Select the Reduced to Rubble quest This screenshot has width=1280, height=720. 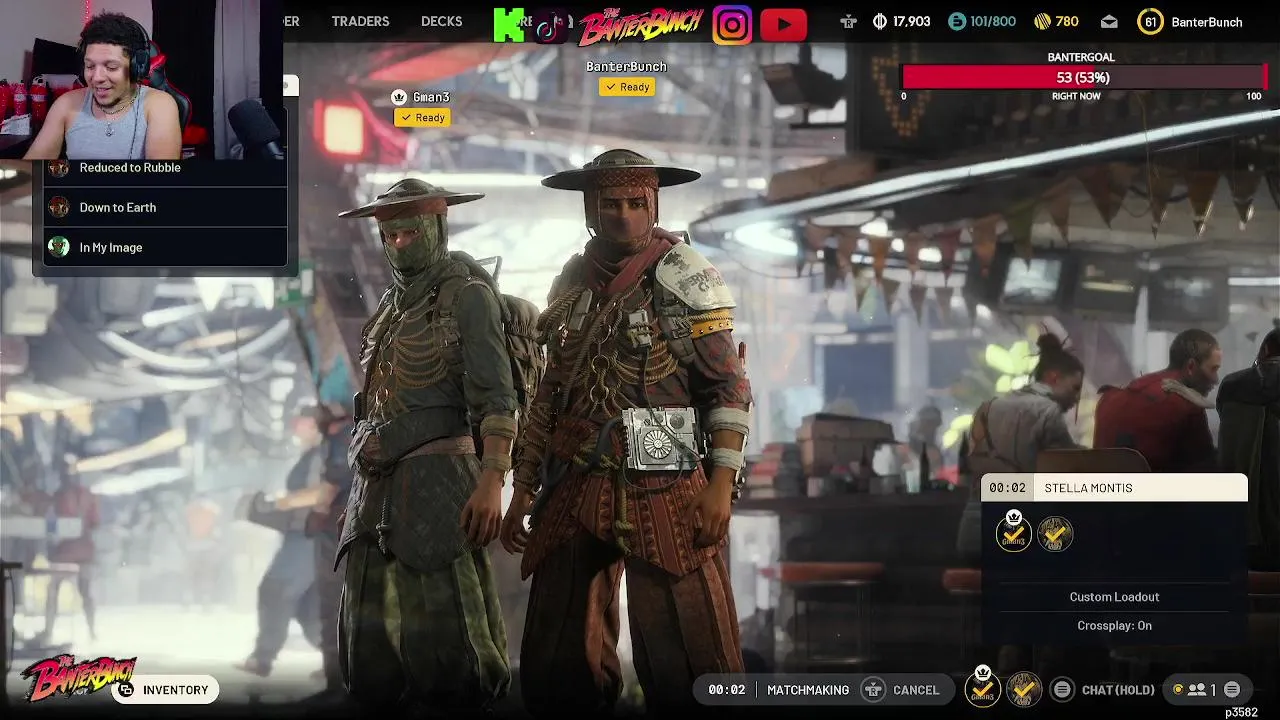[164, 168]
